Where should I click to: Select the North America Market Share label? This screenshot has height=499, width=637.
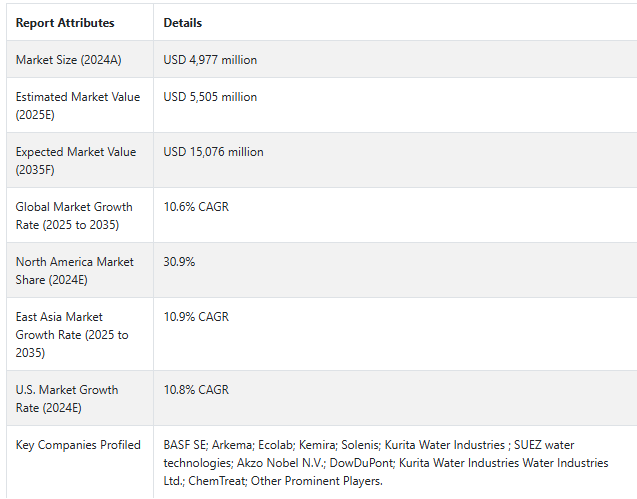[x=74, y=270]
